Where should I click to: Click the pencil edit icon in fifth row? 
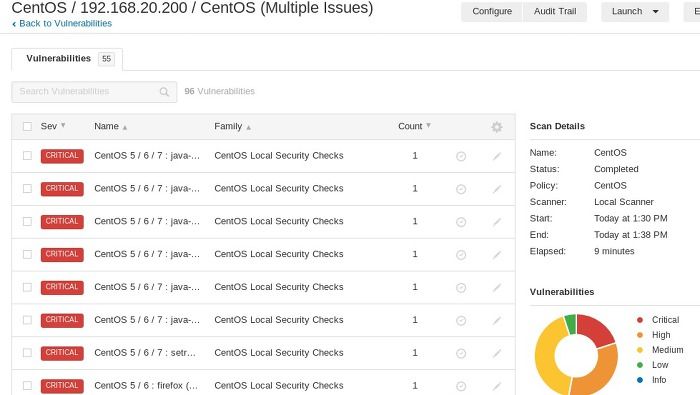(x=496, y=287)
